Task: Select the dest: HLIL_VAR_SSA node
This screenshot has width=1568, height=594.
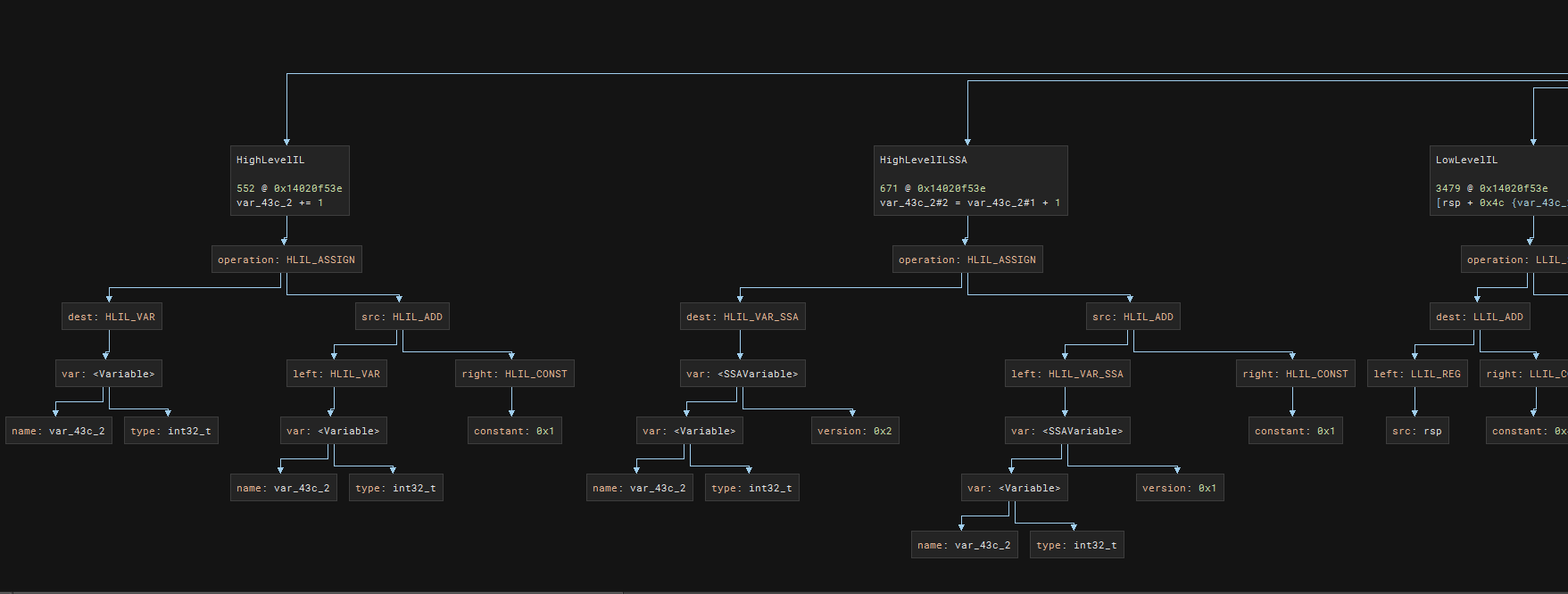Action: [743, 317]
